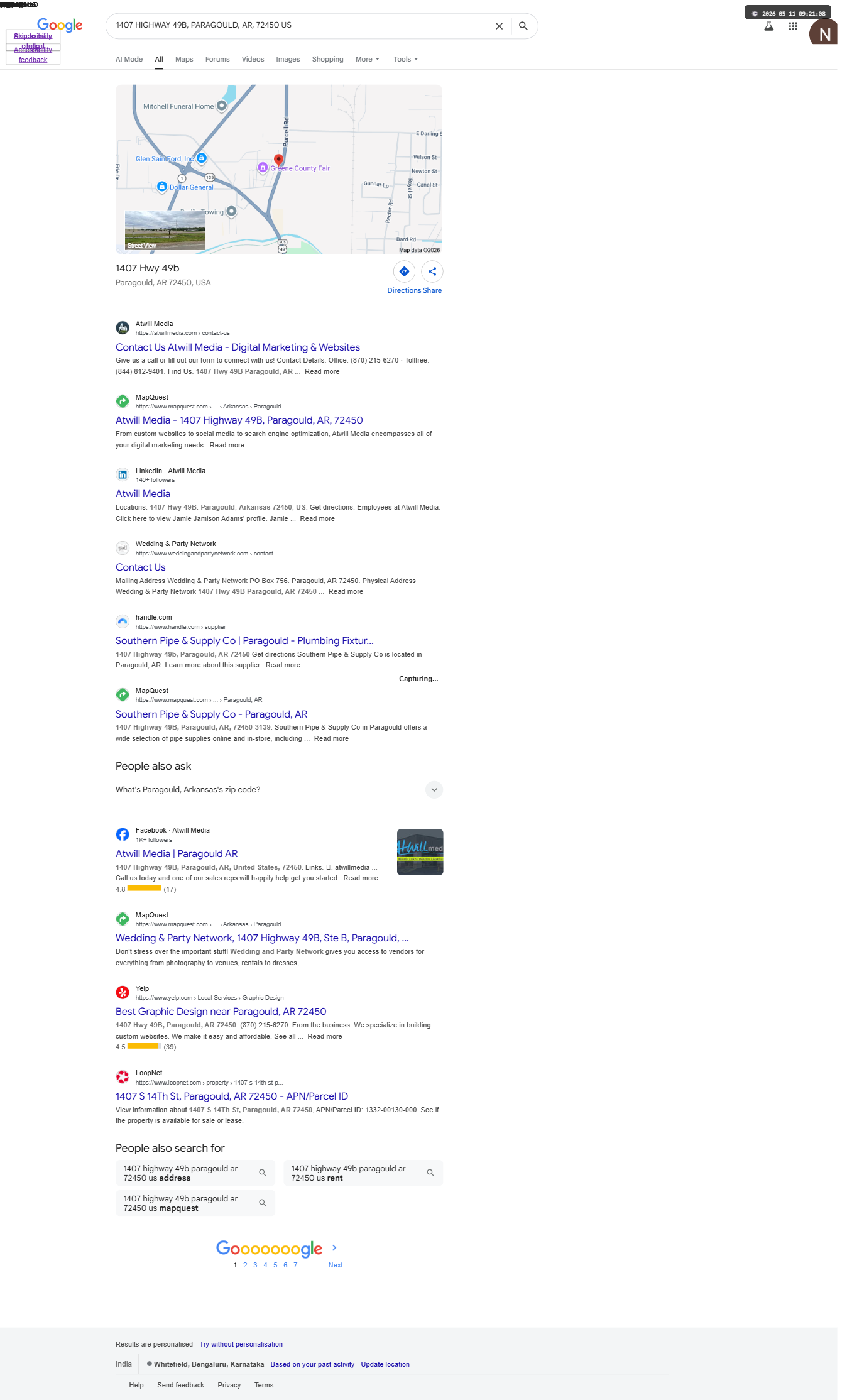The image size is (847, 1400).
Task: Open 'Best Graphic Design near Paragould' Yelp result
Action: (x=221, y=1012)
